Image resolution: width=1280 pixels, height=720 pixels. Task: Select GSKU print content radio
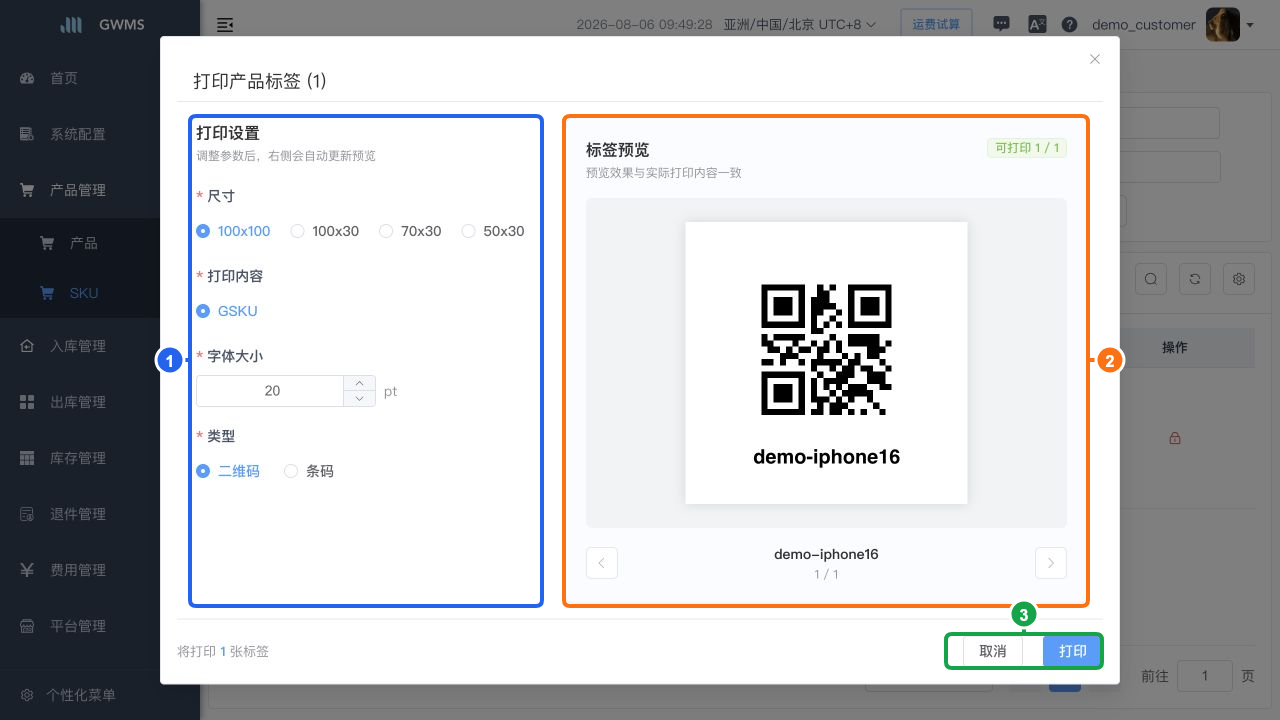tap(227, 311)
